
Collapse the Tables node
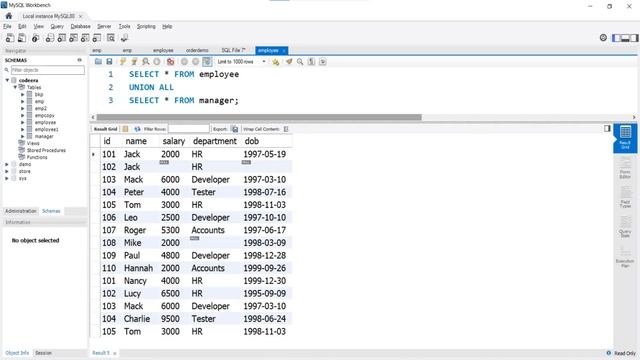15,87
